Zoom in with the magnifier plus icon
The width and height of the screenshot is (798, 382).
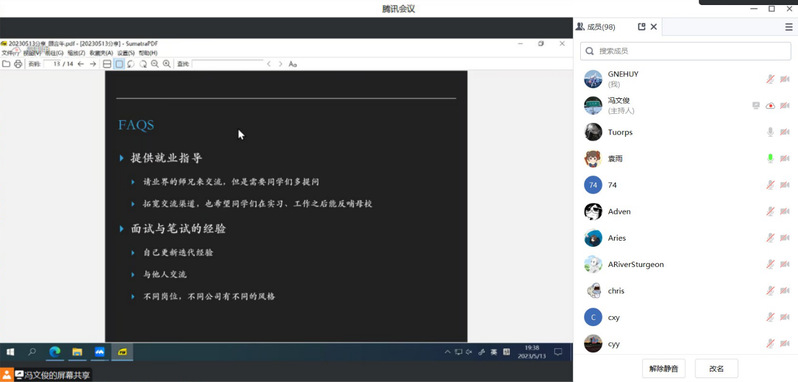pos(167,64)
